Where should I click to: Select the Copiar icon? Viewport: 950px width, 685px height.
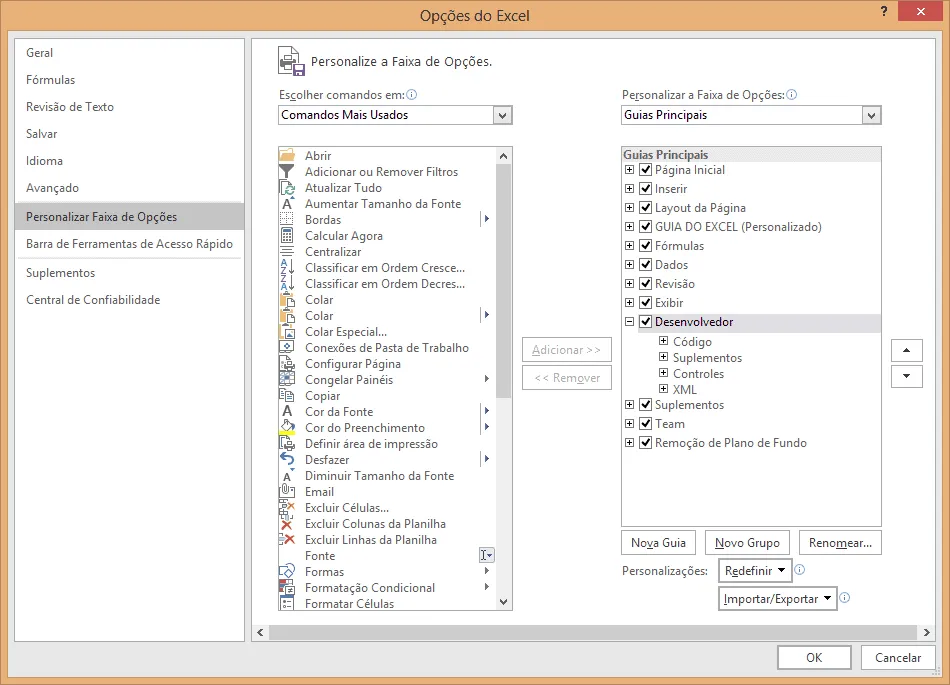click(x=287, y=396)
